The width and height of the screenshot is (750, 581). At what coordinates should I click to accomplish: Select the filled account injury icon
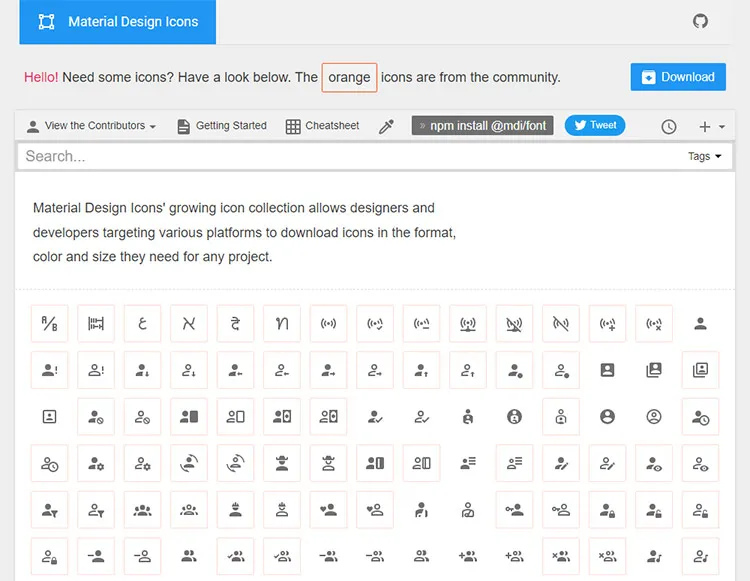click(421, 510)
